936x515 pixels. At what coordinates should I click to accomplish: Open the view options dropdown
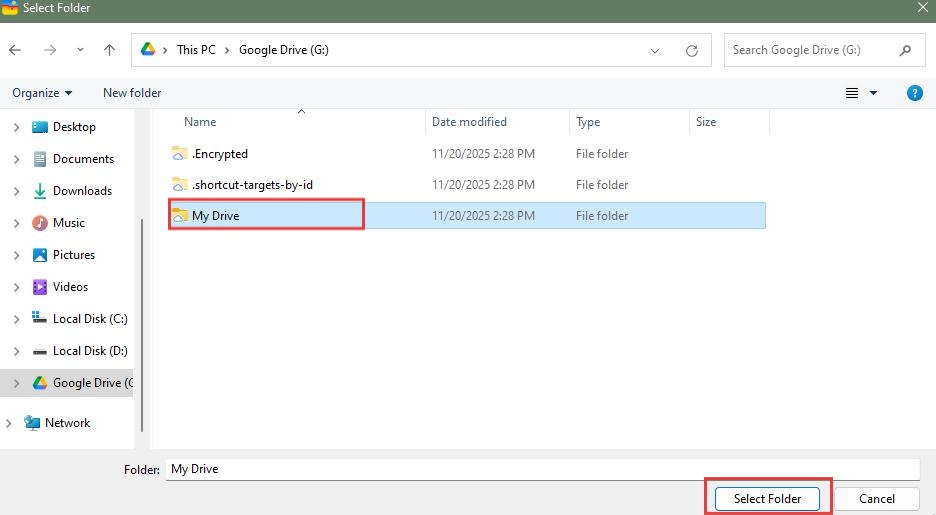873,93
